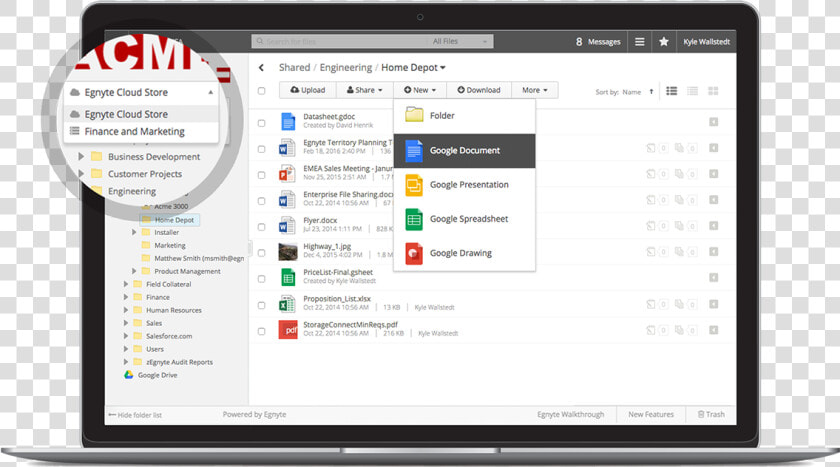
Task: Toggle the sort direction arrow next to Name
Action: click(651, 92)
